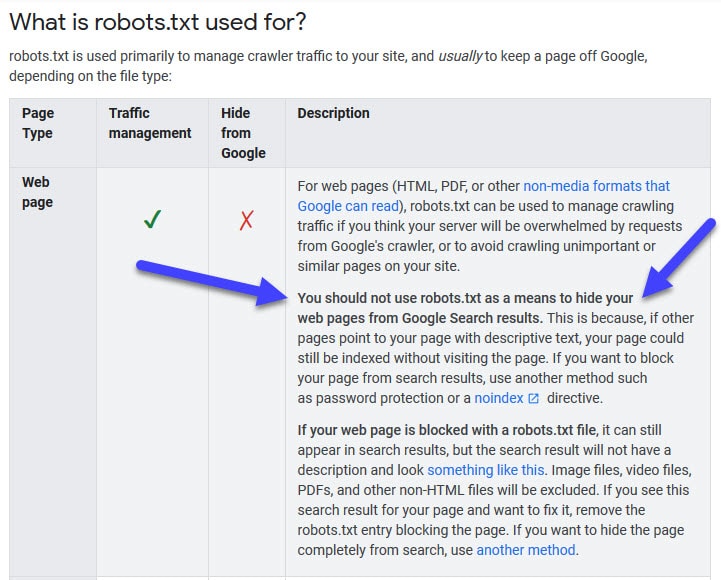Click the Web page row label

pos(37,192)
